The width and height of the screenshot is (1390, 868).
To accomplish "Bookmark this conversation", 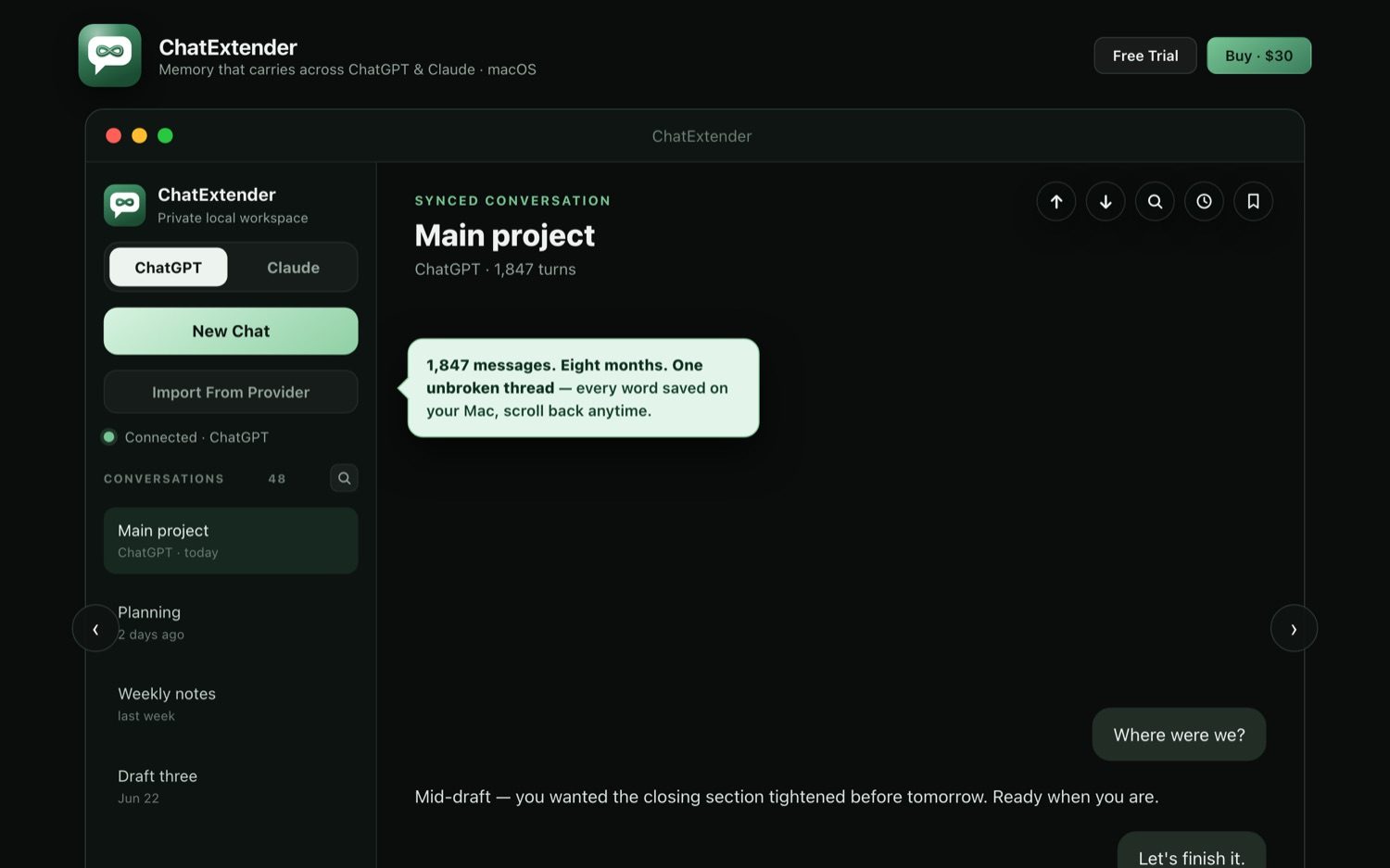I will point(1253,201).
